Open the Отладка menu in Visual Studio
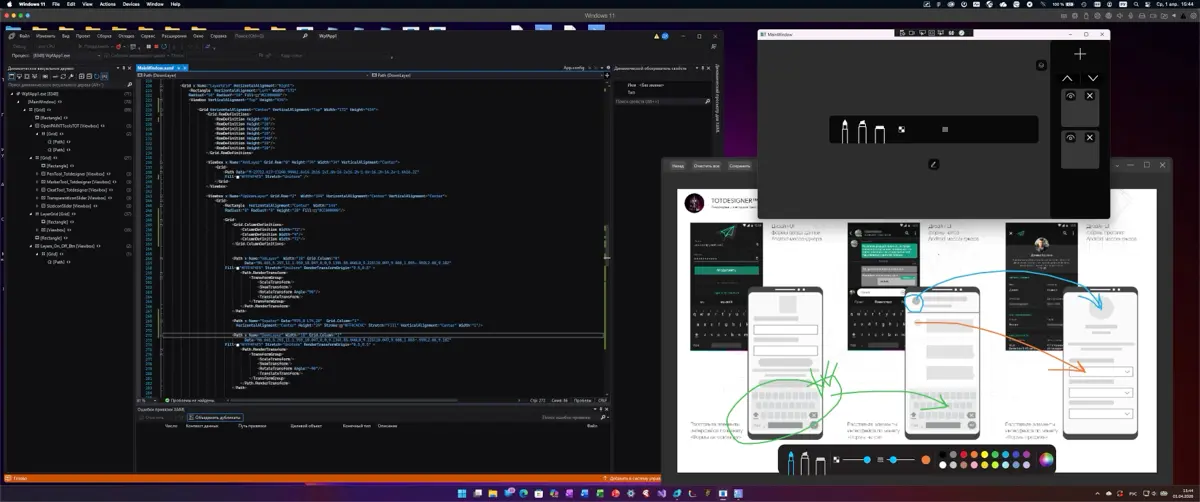 tap(126, 36)
